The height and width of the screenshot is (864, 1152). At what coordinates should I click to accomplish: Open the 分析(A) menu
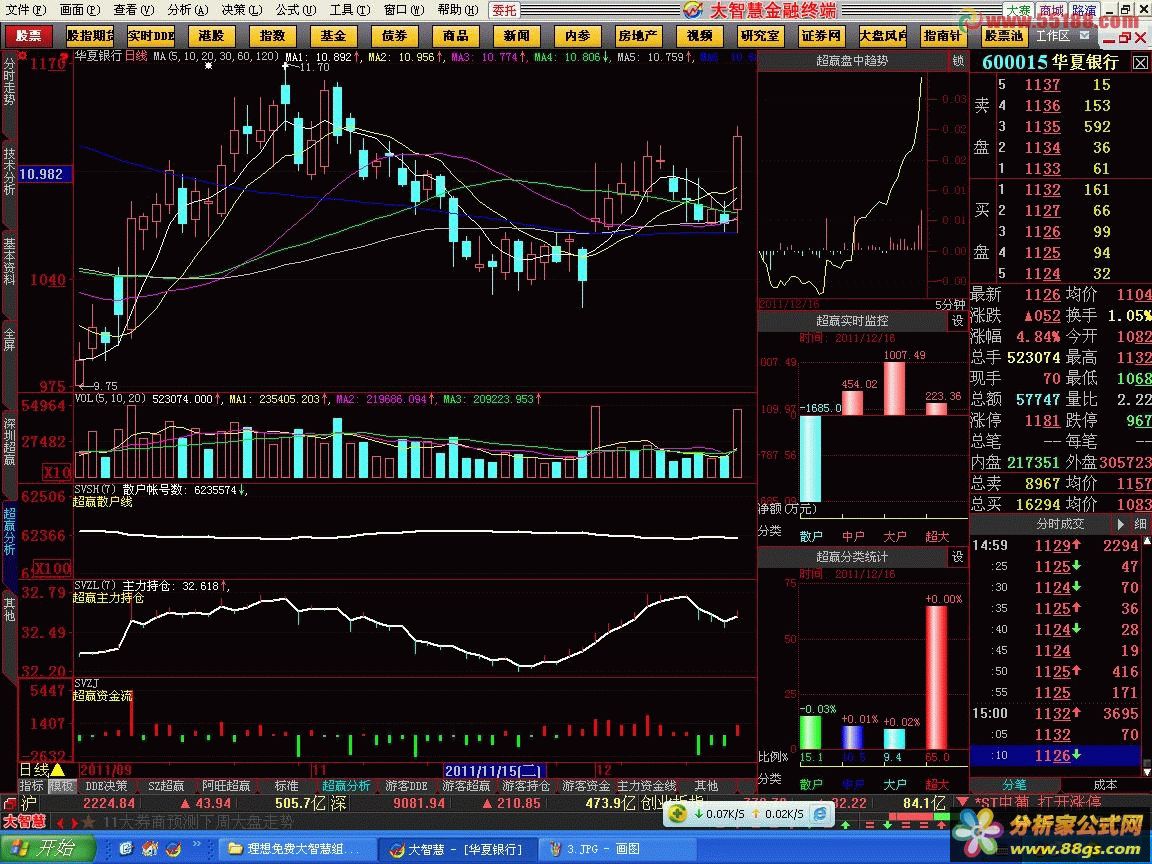(x=187, y=10)
